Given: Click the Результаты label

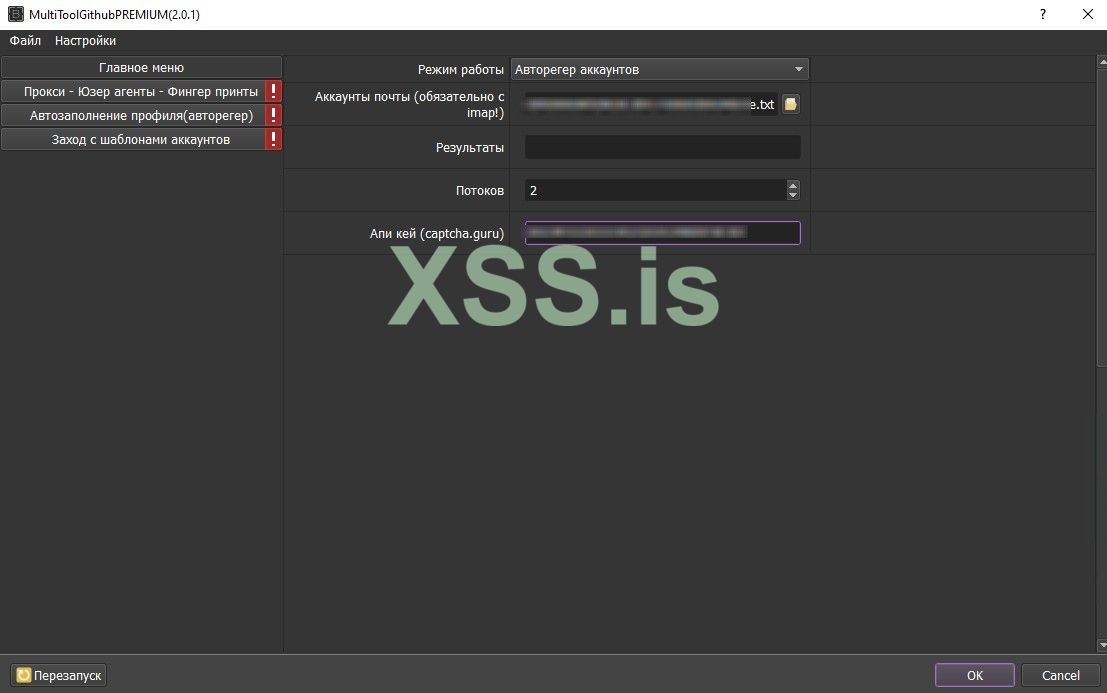Looking at the screenshot, I should tap(469, 147).
